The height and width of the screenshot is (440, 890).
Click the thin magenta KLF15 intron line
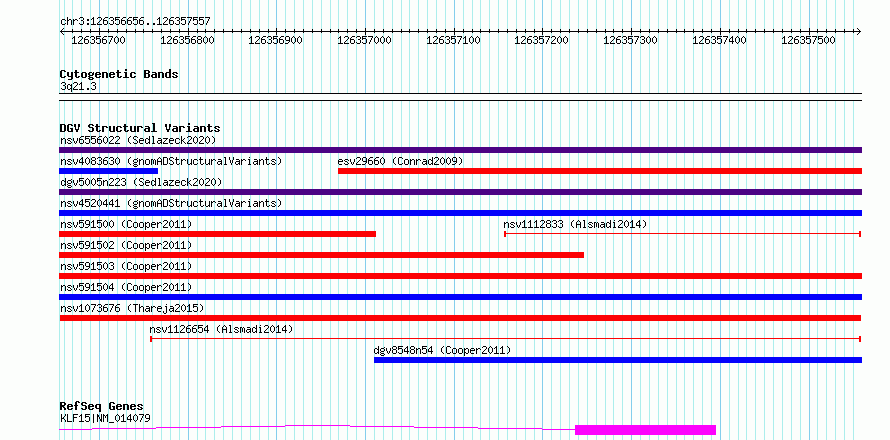[317, 427]
